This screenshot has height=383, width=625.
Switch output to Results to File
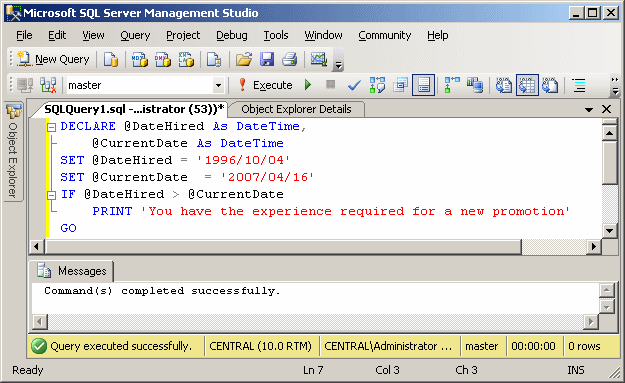tap(550, 85)
